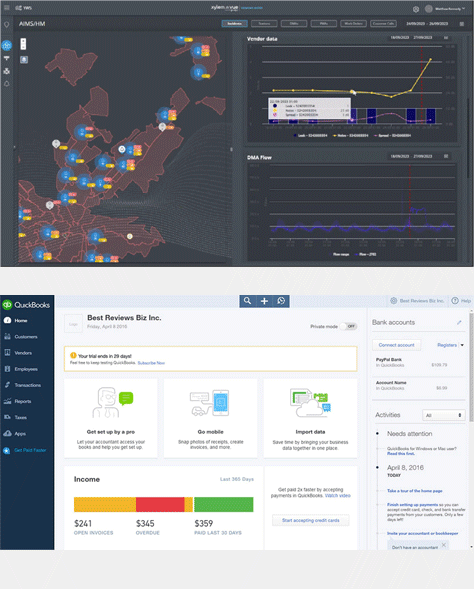Click the green paid last 30 days bar
Image resolution: width=474 pixels, height=589 pixels.
pyautogui.click(x=223, y=504)
